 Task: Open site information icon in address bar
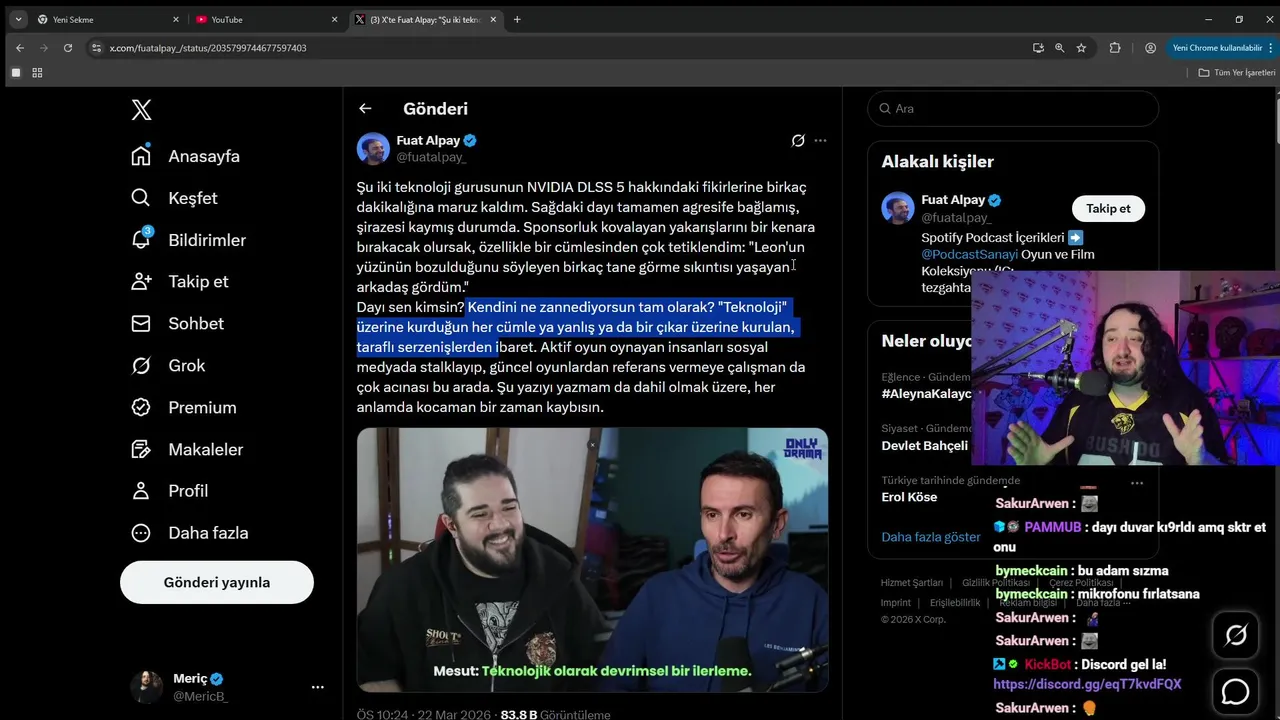tap(97, 48)
